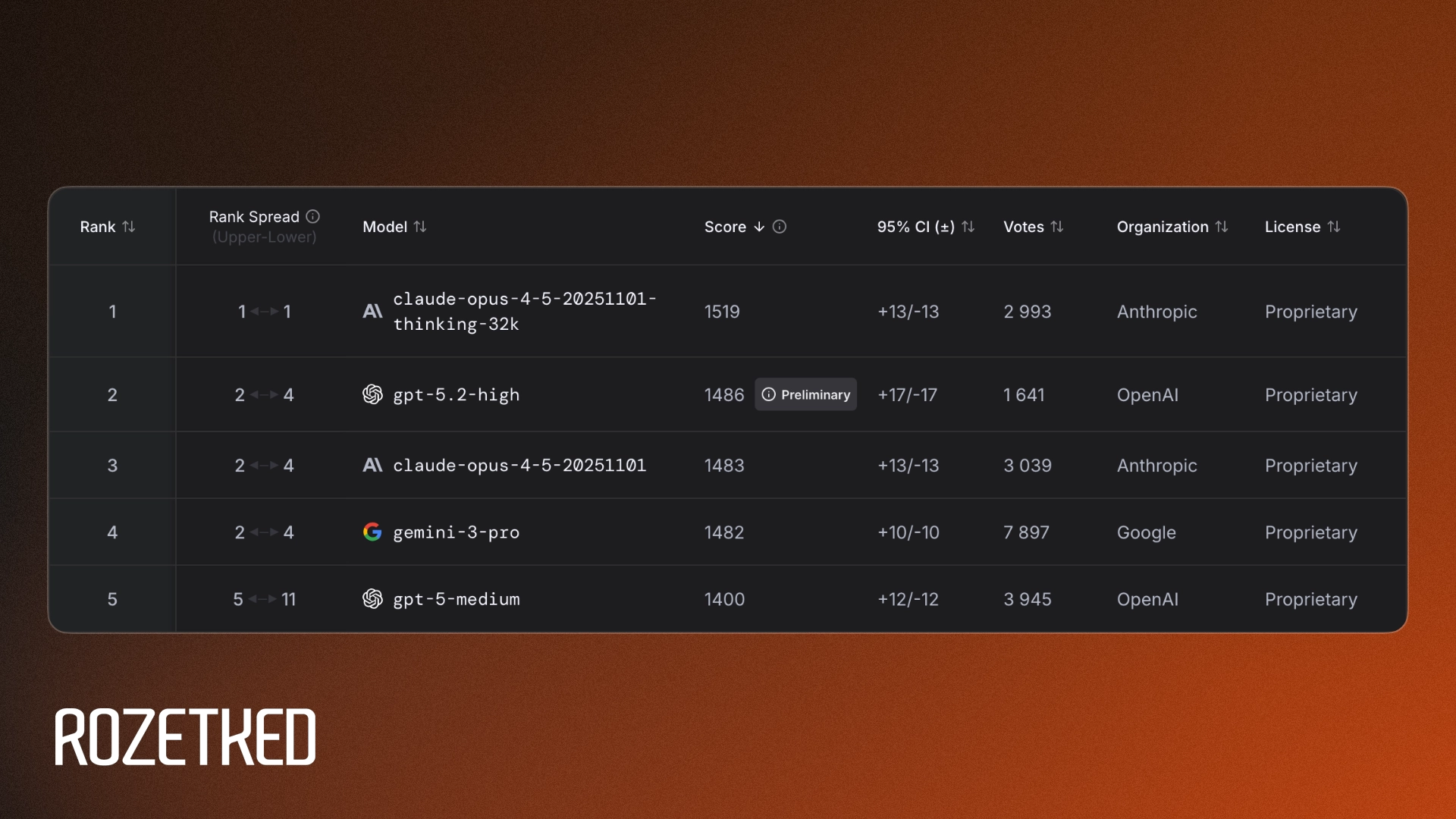Click the Rank Spread column header
This screenshot has width=1456, height=819.
pyautogui.click(x=254, y=218)
